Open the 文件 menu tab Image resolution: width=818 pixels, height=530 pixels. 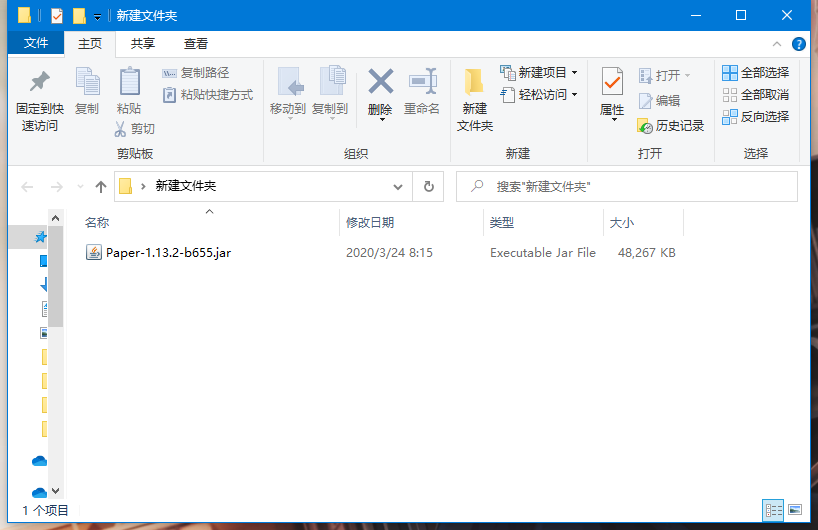click(36, 43)
